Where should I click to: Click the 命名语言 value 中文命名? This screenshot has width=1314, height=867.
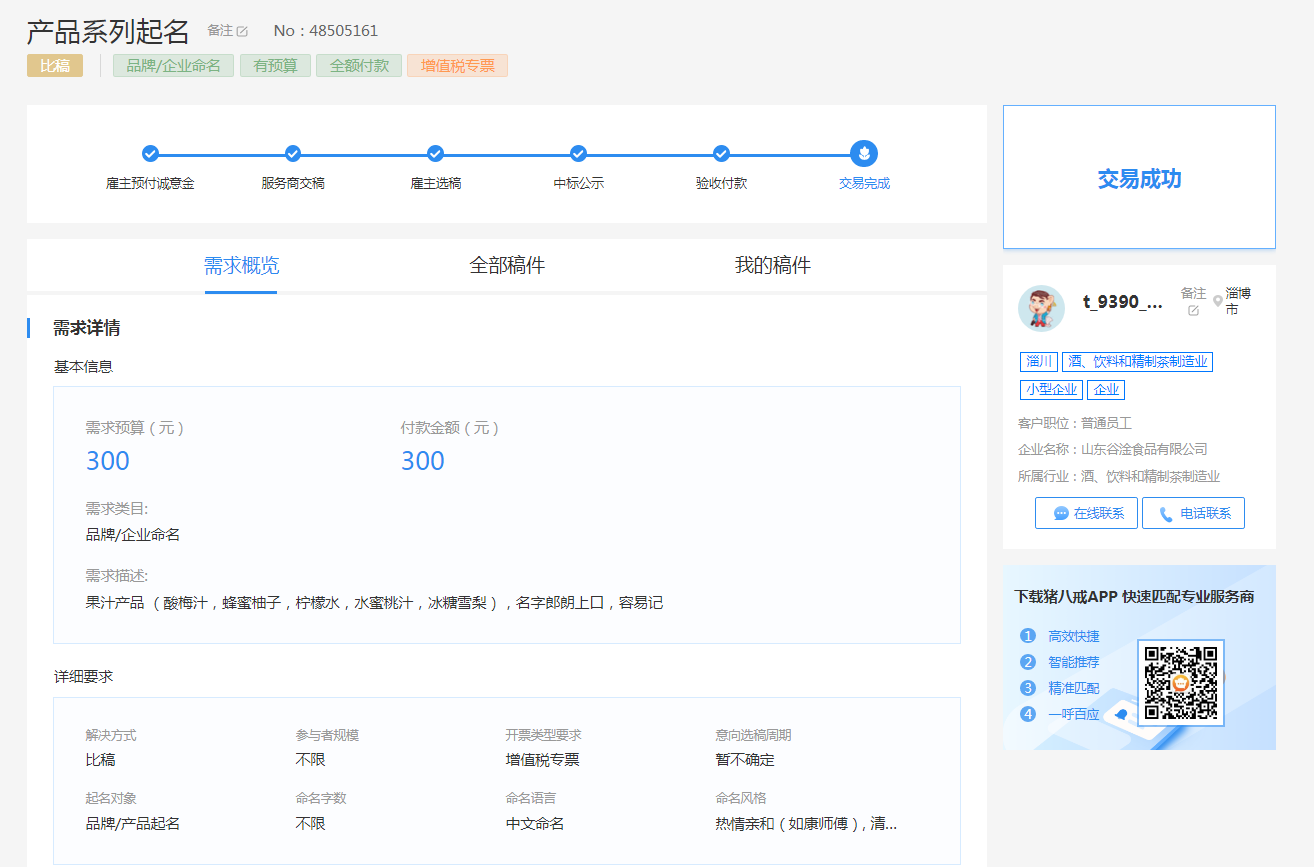pos(535,824)
